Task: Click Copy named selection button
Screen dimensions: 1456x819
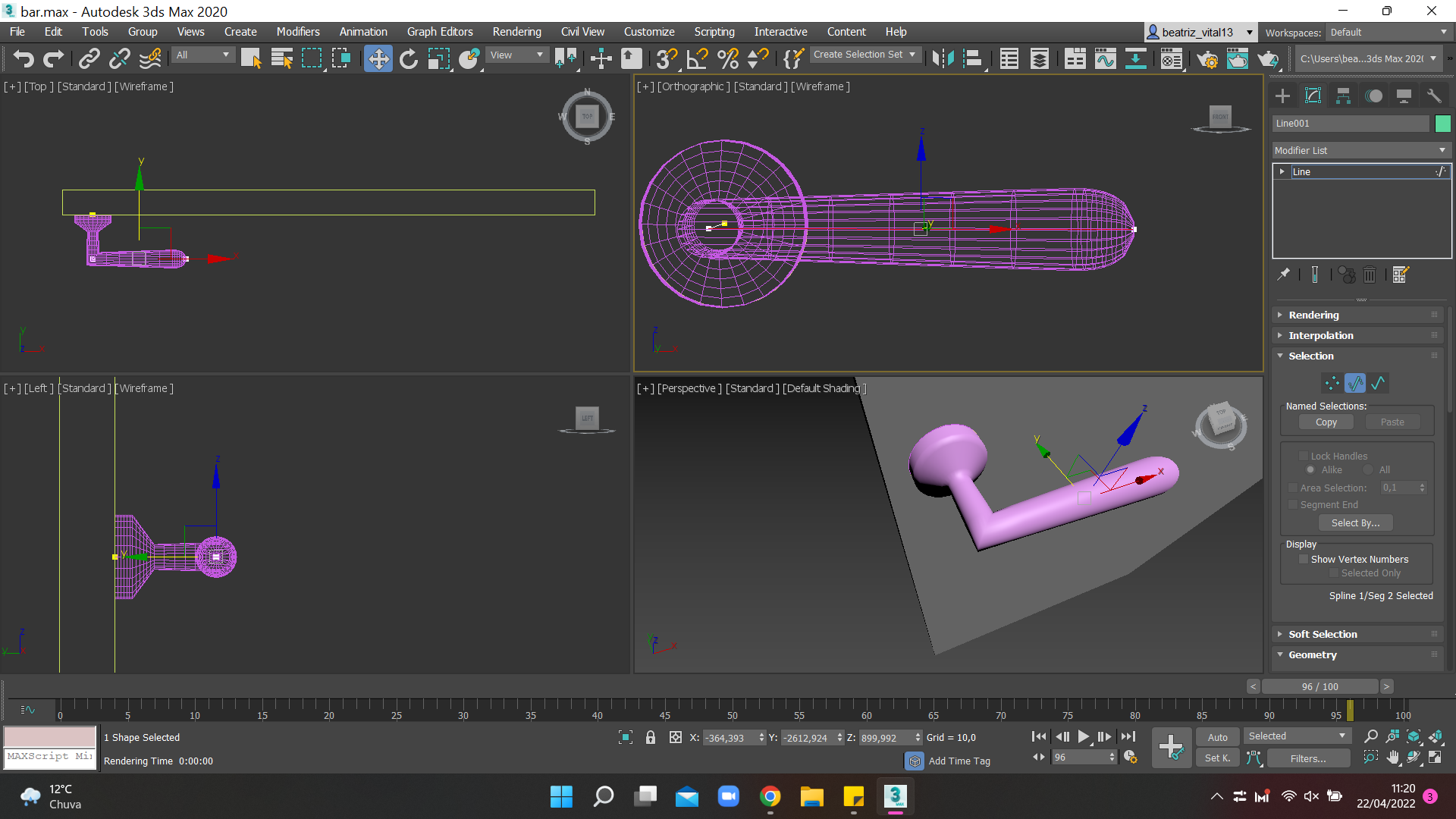Action: coord(1326,422)
